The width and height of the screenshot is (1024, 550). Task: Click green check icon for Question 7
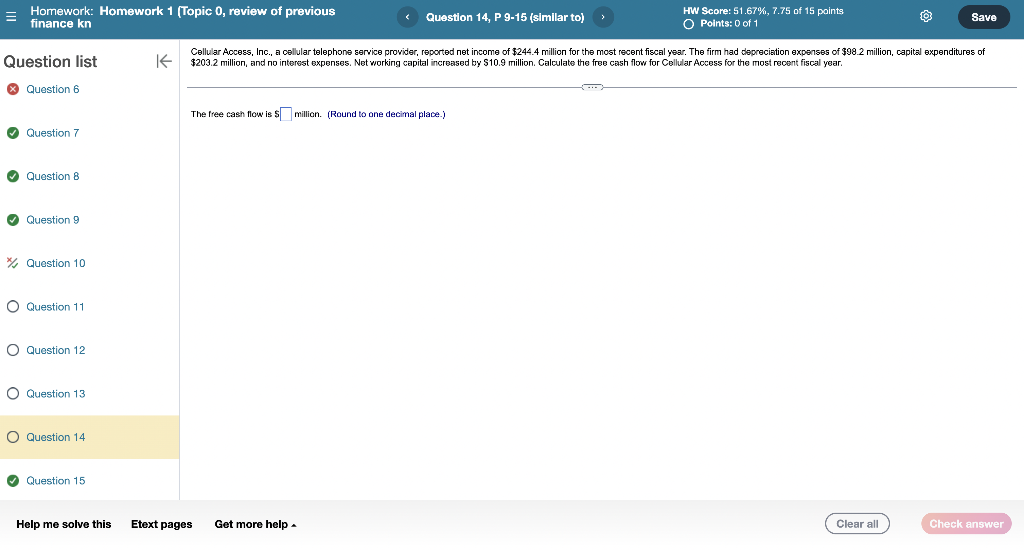pos(13,133)
